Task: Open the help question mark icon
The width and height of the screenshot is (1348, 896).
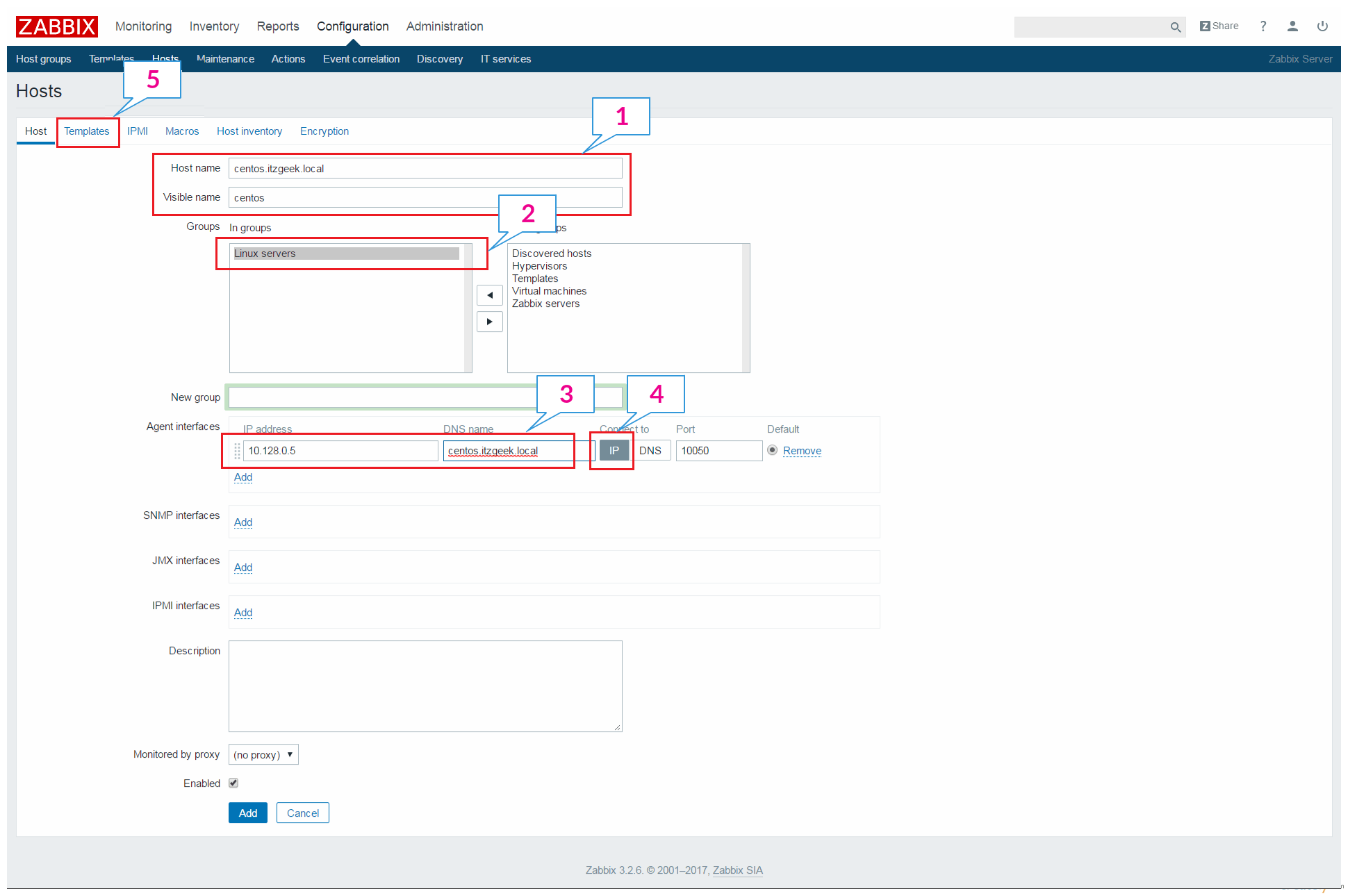Action: (x=1263, y=26)
